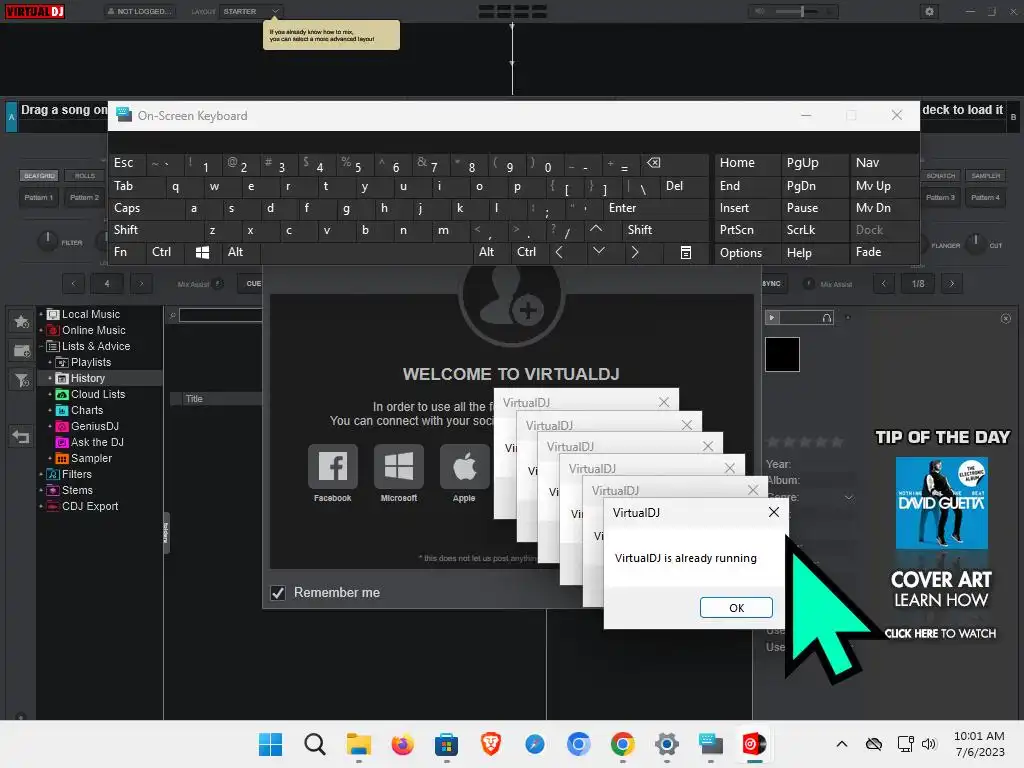
Task: Select Ask the DJ folder
Action: coord(97,442)
